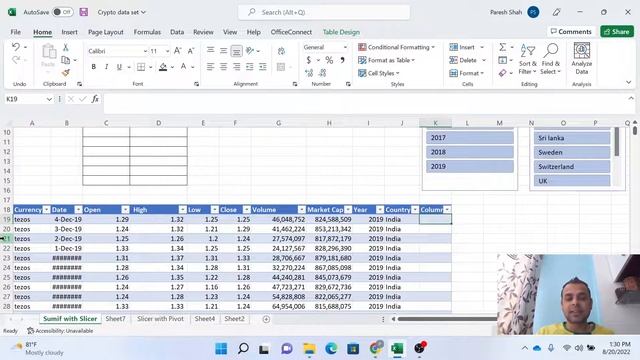640x360 pixels.
Task: Open the Currency column filter dropdown
Action: [x=46, y=210]
